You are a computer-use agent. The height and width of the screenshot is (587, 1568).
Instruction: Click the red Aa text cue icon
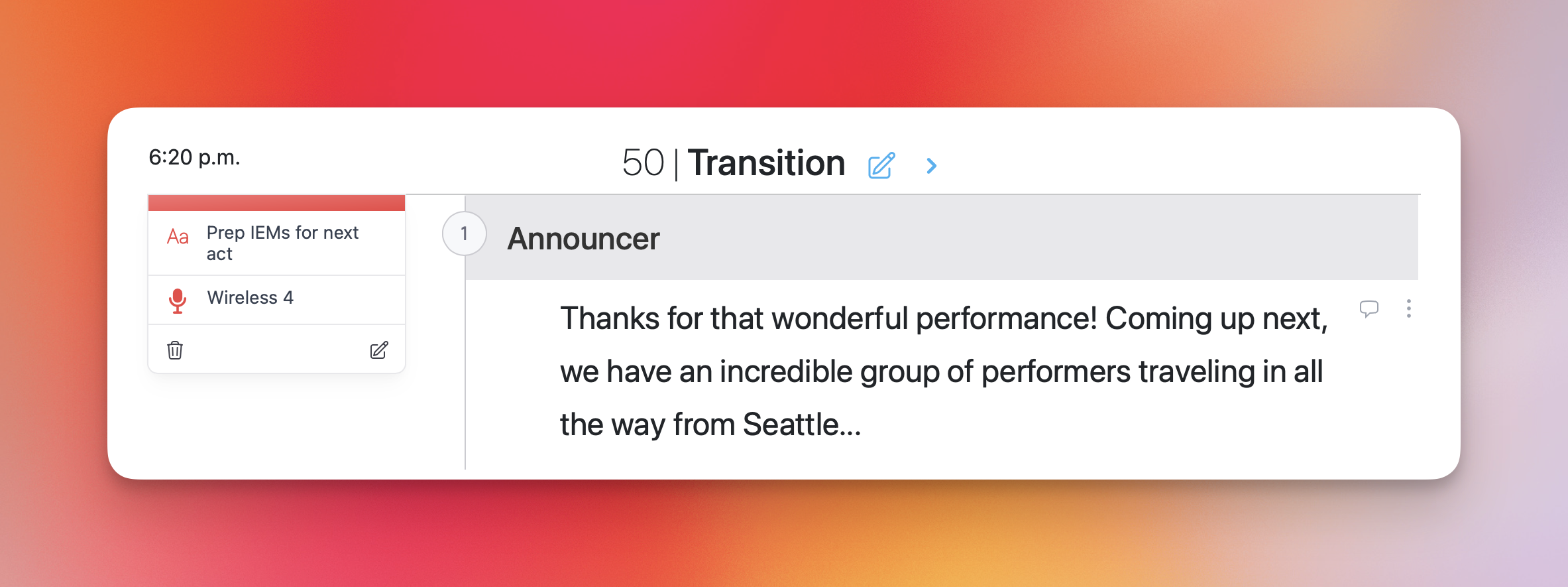(x=178, y=237)
